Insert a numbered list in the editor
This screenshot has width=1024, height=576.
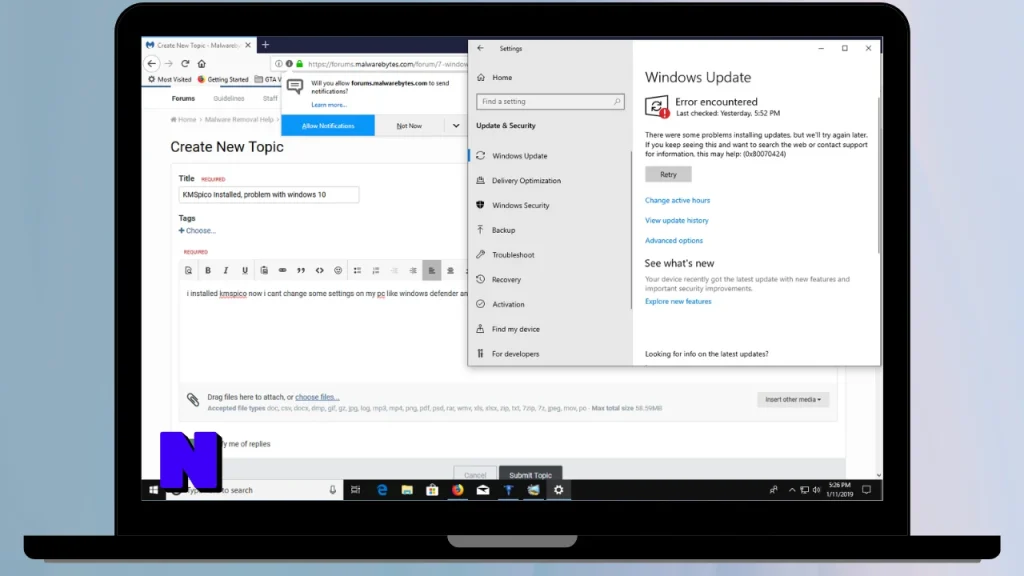(376, 270)
